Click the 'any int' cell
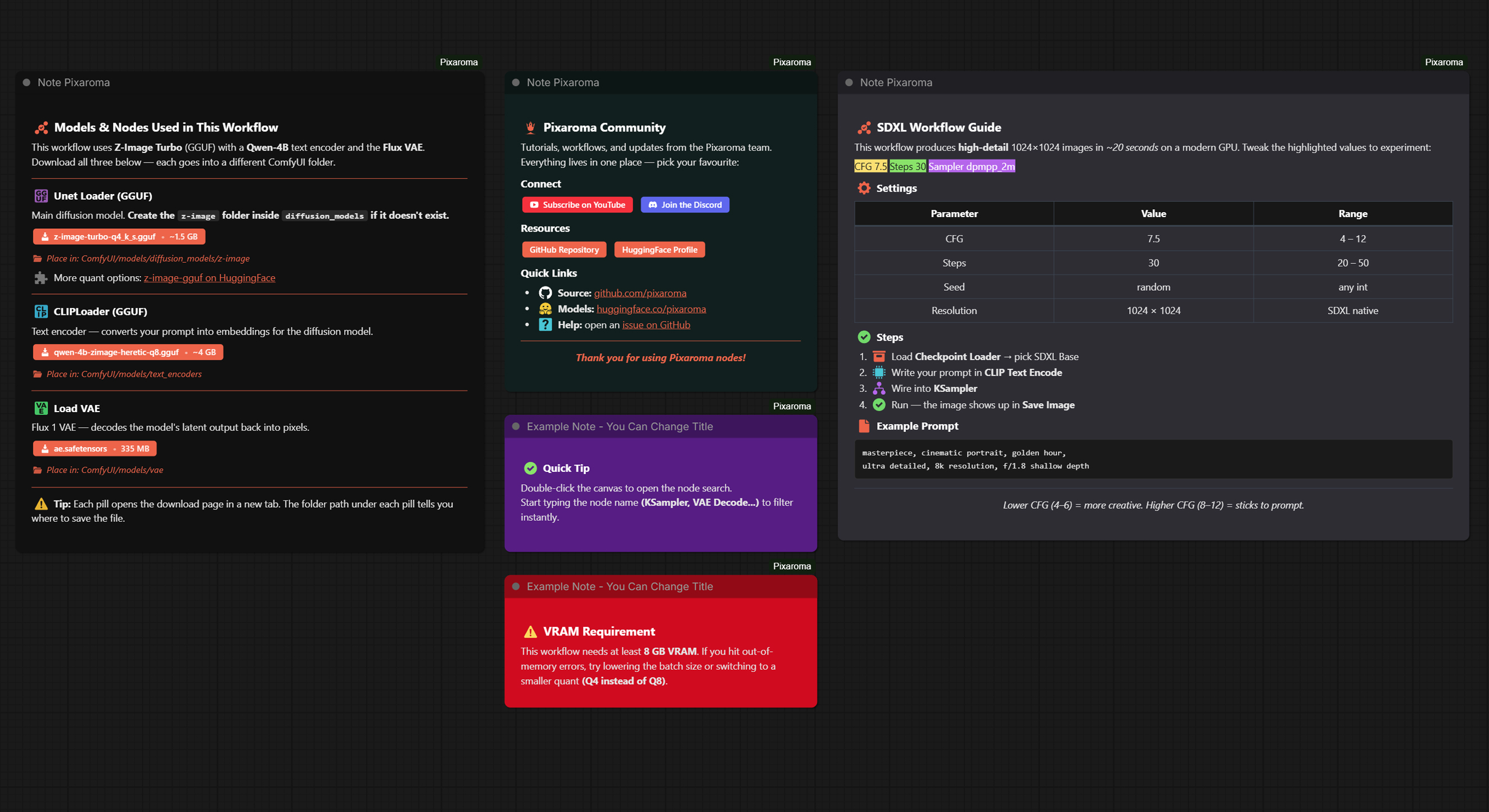 [x=1352, y=287]
